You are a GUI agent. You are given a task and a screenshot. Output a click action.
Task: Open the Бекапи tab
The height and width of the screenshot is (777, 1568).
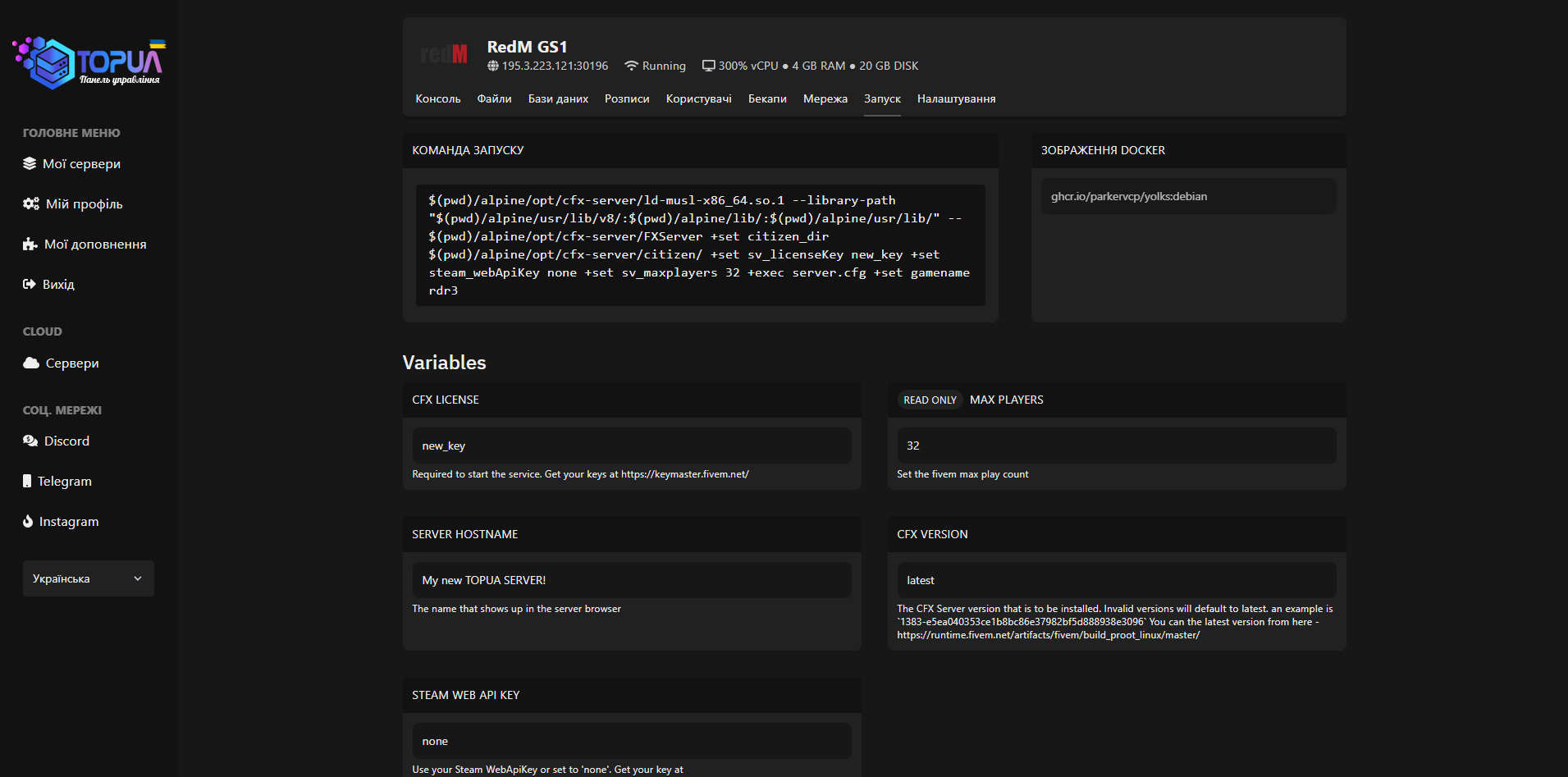click(x=767, y=98)
